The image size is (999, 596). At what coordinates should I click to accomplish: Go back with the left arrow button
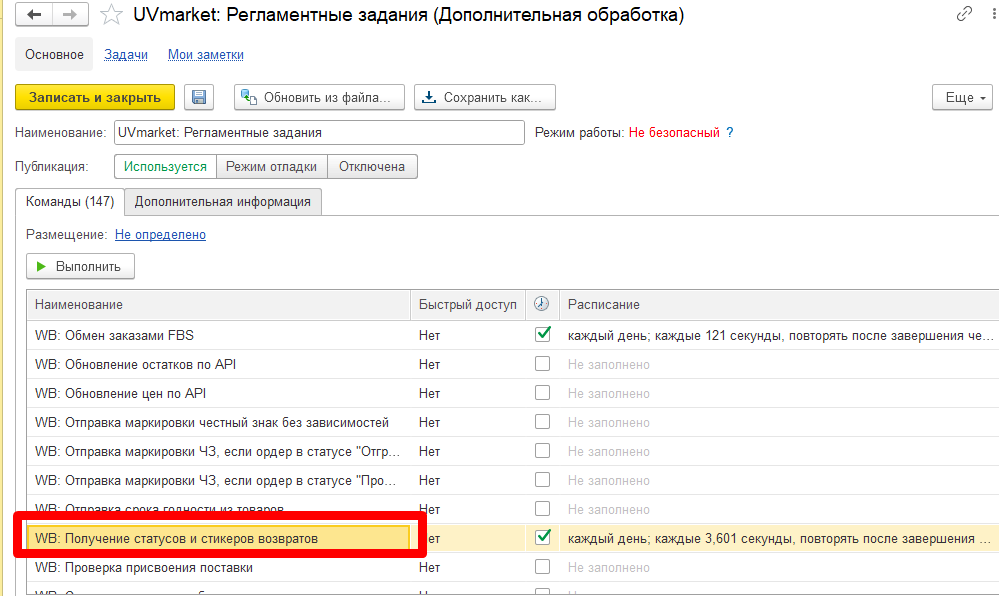point(34,14)
